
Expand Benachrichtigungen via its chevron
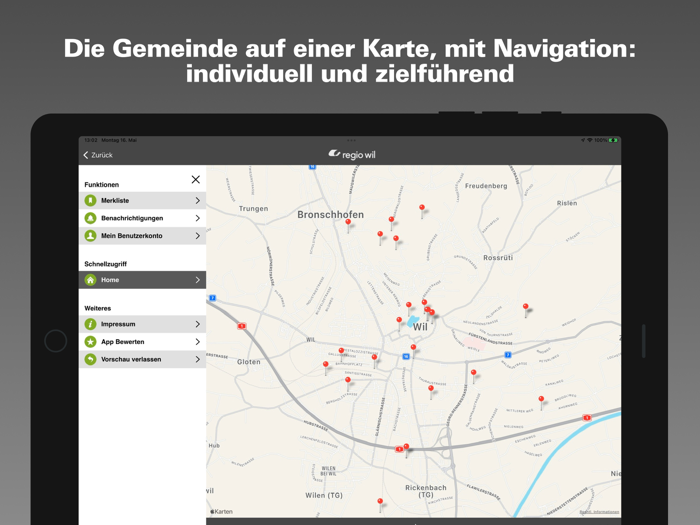click(x=197, y=218)
